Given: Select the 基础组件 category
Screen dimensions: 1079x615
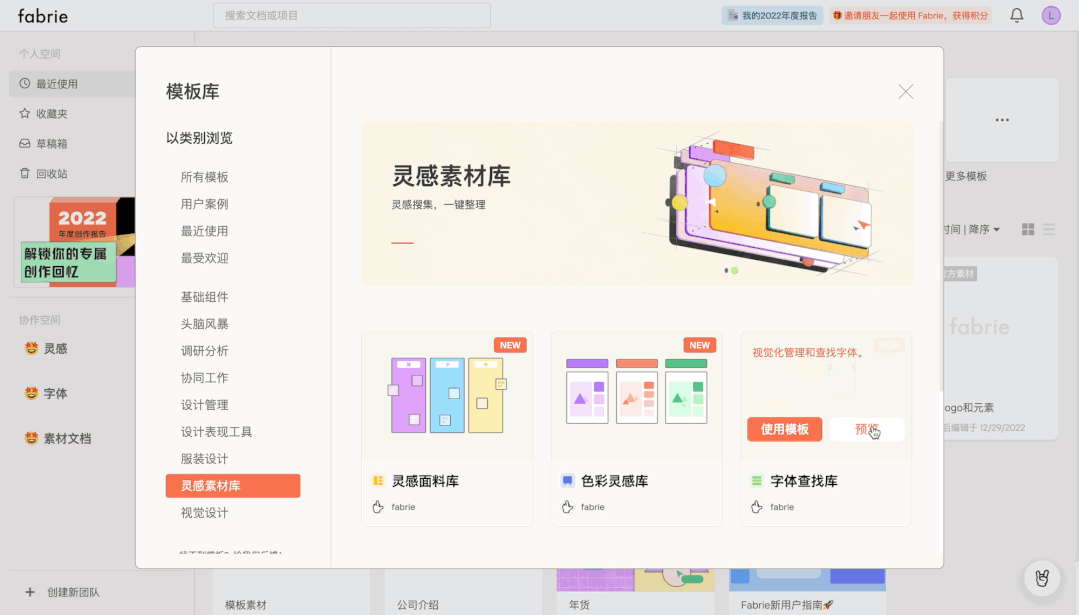Looking at the screenshot, I should click(x=204, y=296).
